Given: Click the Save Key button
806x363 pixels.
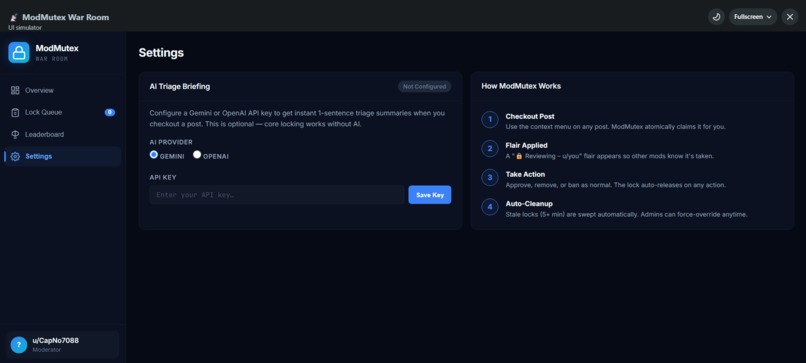Looking at the screenshot, I should [x=430, y=195].
